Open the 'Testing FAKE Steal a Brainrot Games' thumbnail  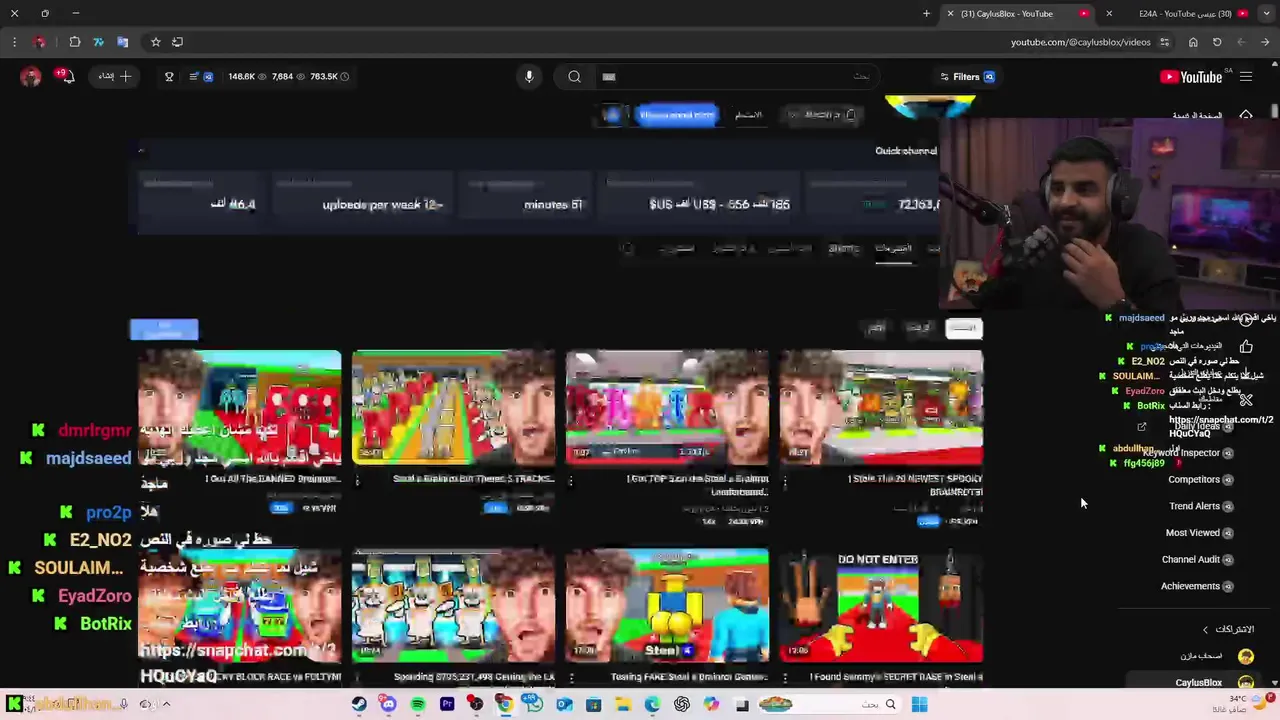coord(667,606)
